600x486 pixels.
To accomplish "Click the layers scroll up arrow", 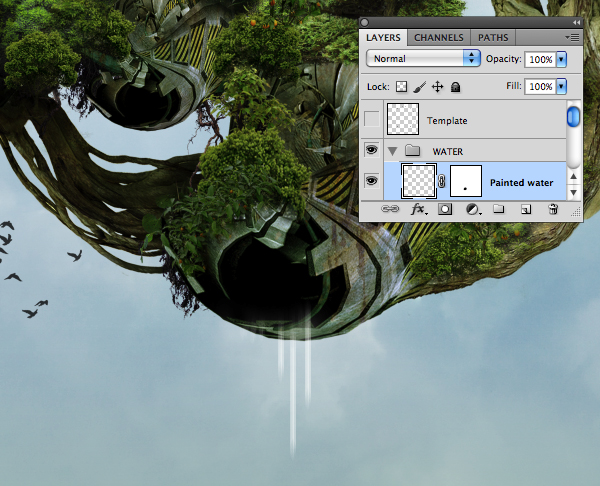I will tap(573, 177).
